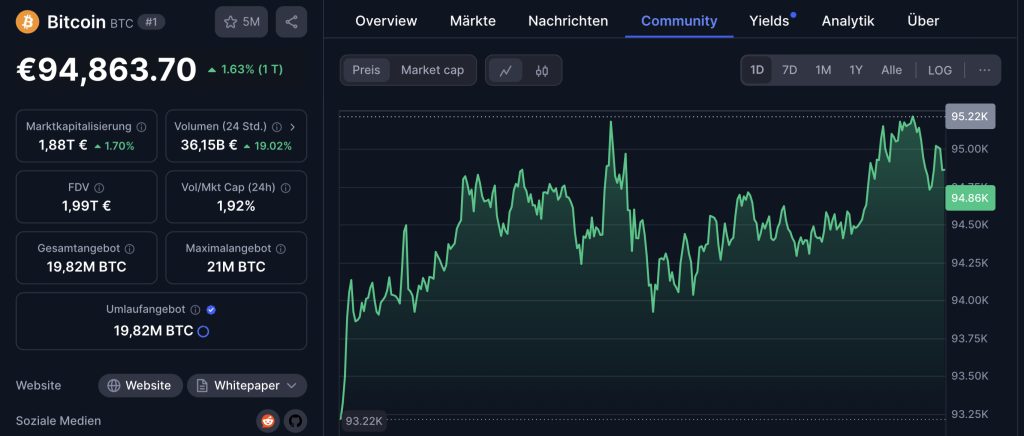Viewport: 1024px width, 436px height.
Task: Open the Website button with globe icon
Action: coord(139,386)
